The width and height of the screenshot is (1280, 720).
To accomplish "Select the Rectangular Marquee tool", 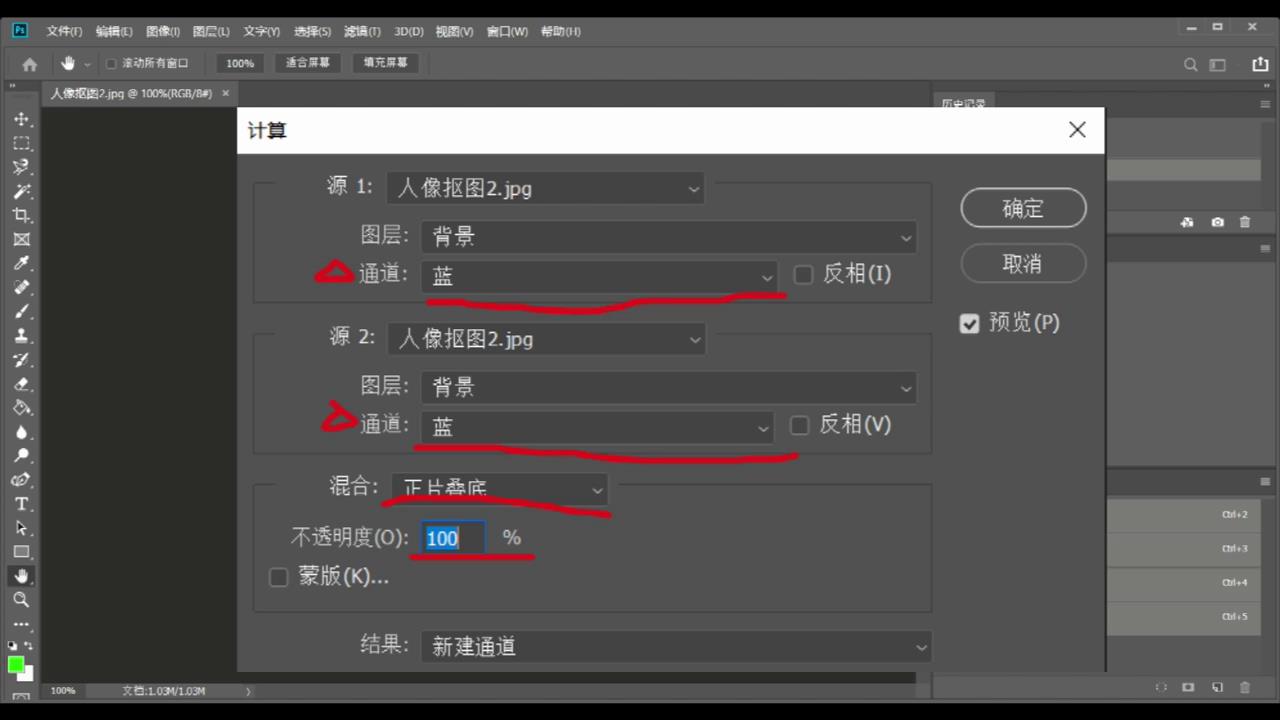I will click(x=22, y=143).
